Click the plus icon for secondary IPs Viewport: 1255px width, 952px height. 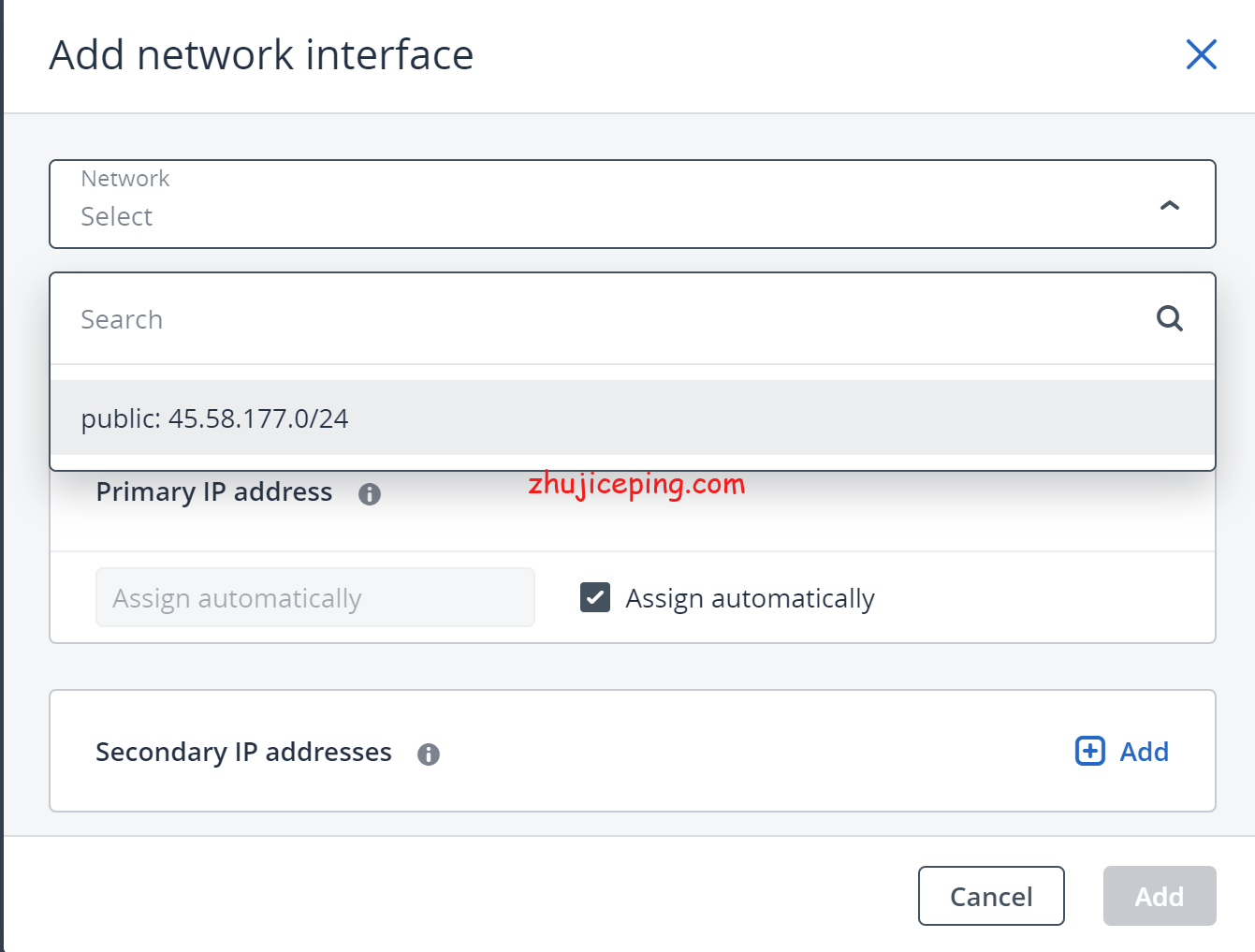(1090, 751)
